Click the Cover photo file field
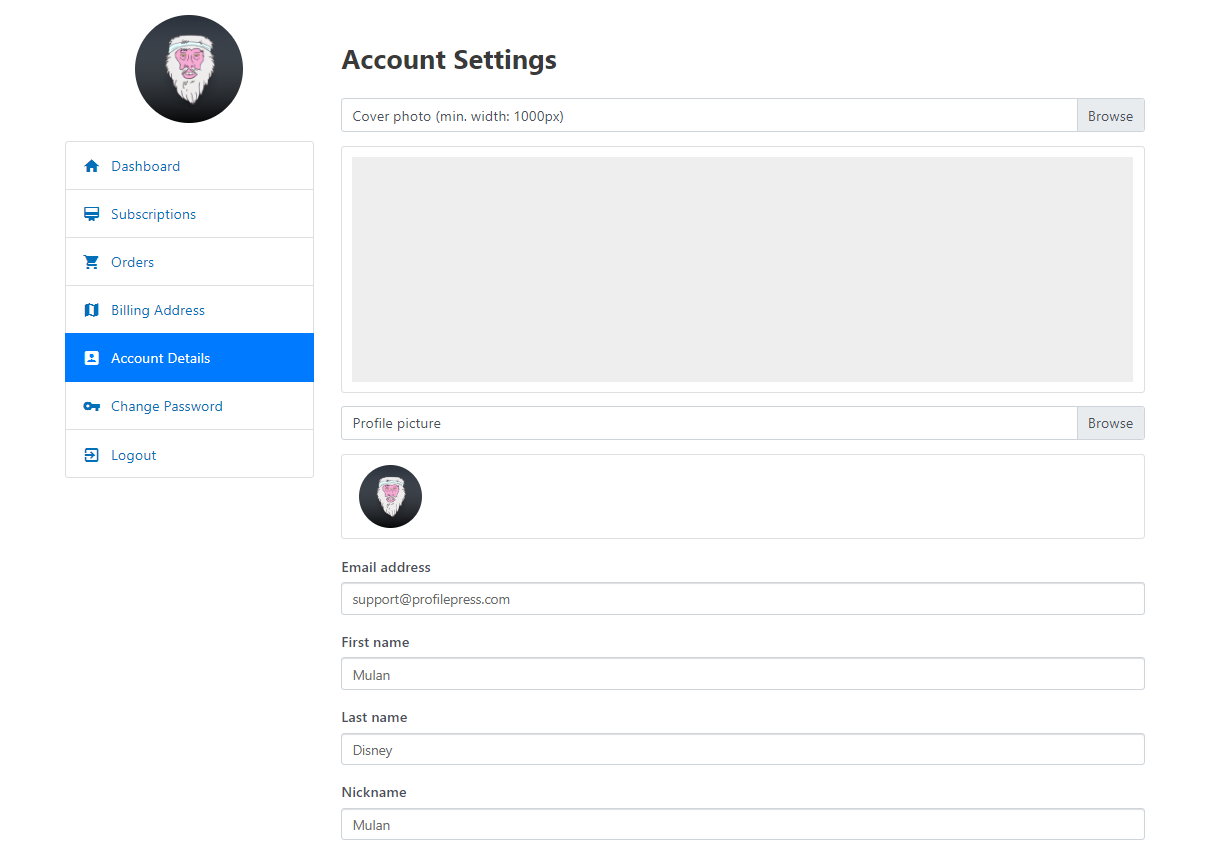The width and height of the screenshot is (1209, 860). tap(709, 116)
